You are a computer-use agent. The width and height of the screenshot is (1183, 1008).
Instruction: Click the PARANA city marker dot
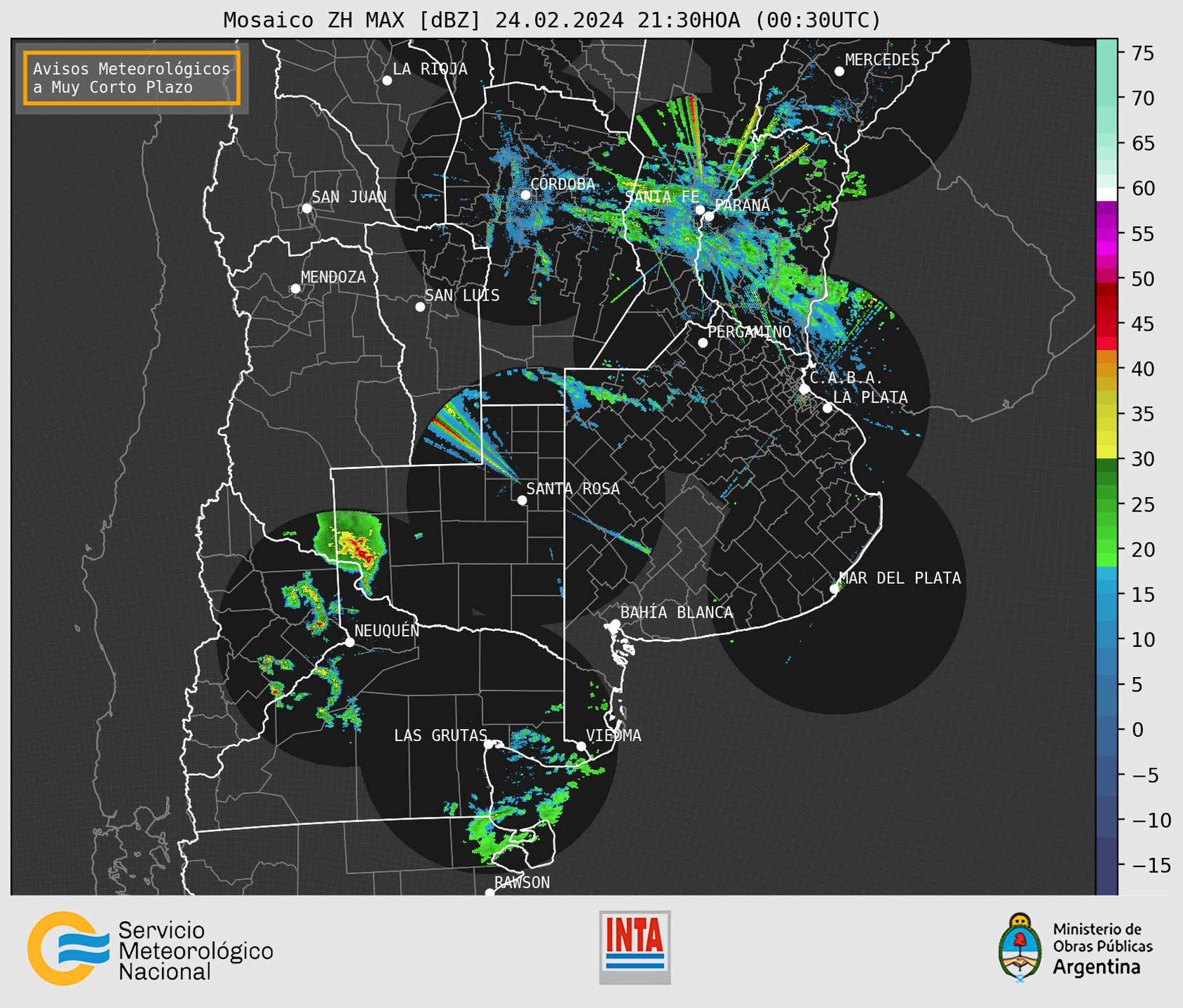[710, 216]
